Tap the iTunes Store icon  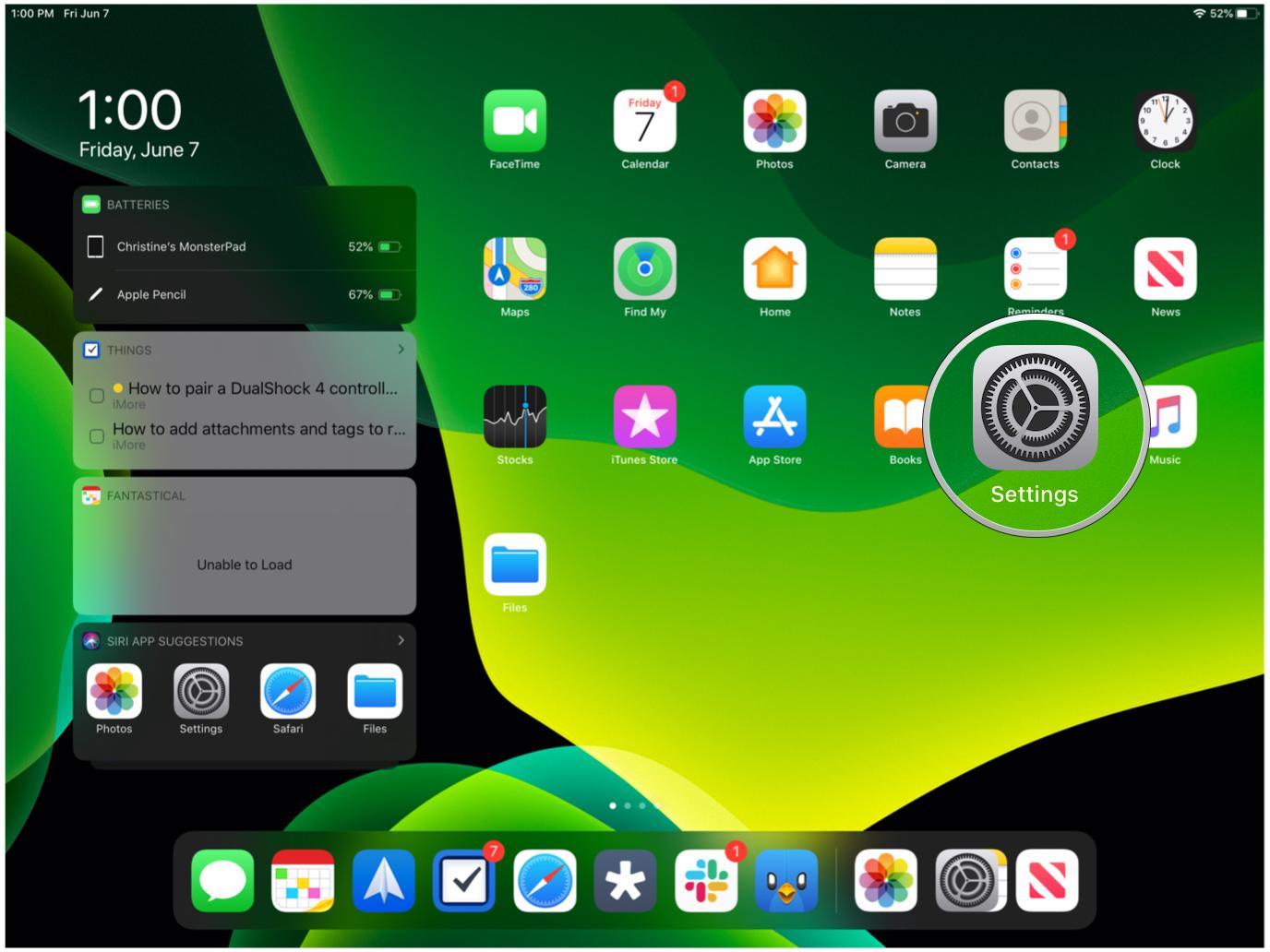(644, 417)
